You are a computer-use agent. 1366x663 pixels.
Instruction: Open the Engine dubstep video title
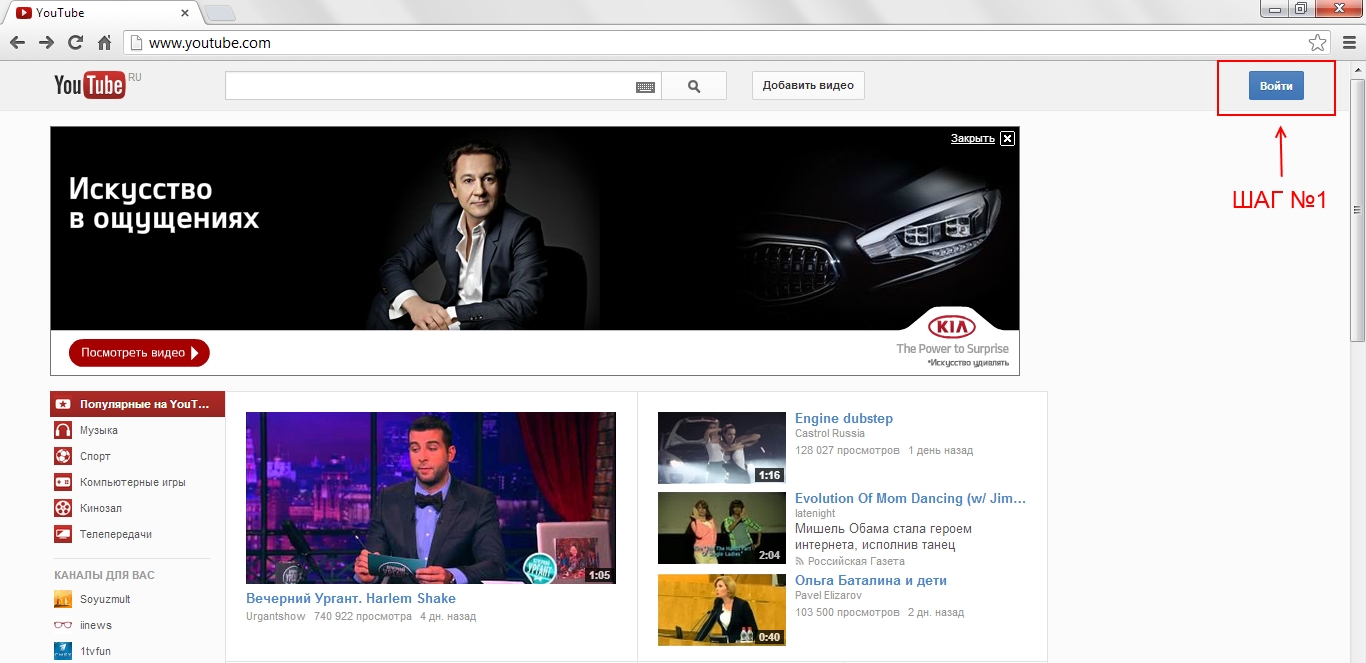tap(844, 418)
